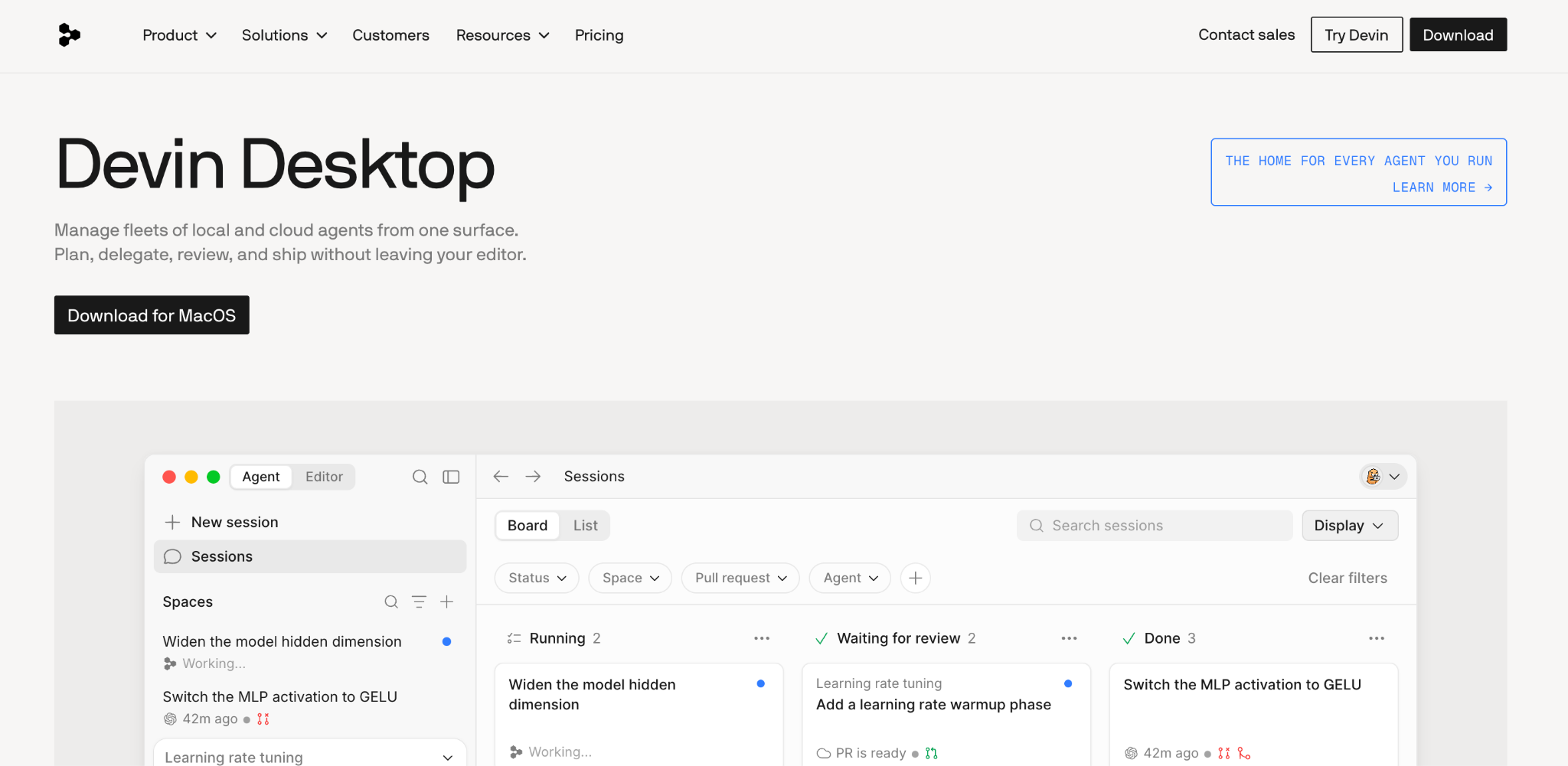
Task: Search spaces with the magnifier icon
Action: (391, 602)
